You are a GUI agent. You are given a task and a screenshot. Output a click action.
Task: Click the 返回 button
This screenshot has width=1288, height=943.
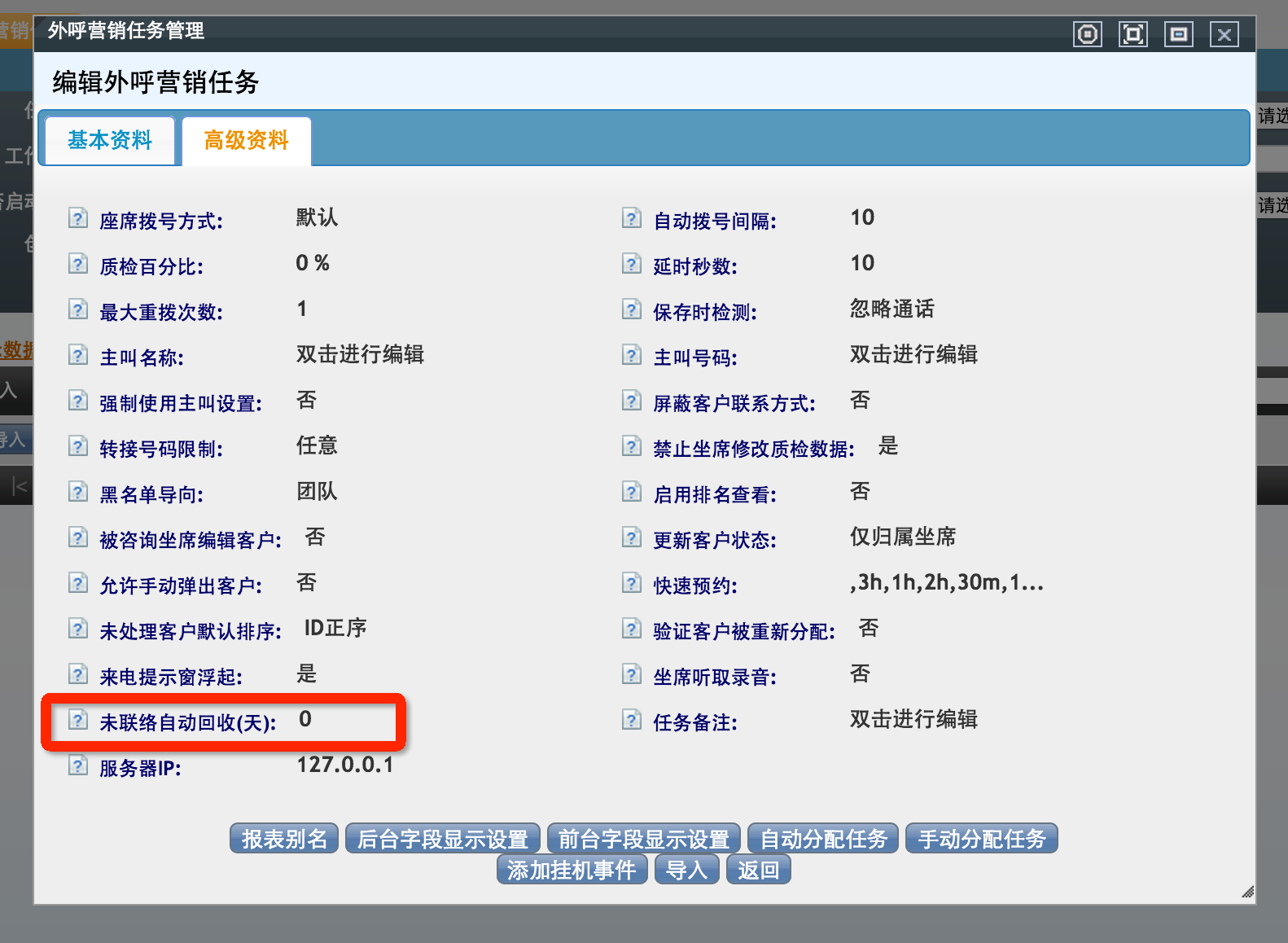[758, 870]
